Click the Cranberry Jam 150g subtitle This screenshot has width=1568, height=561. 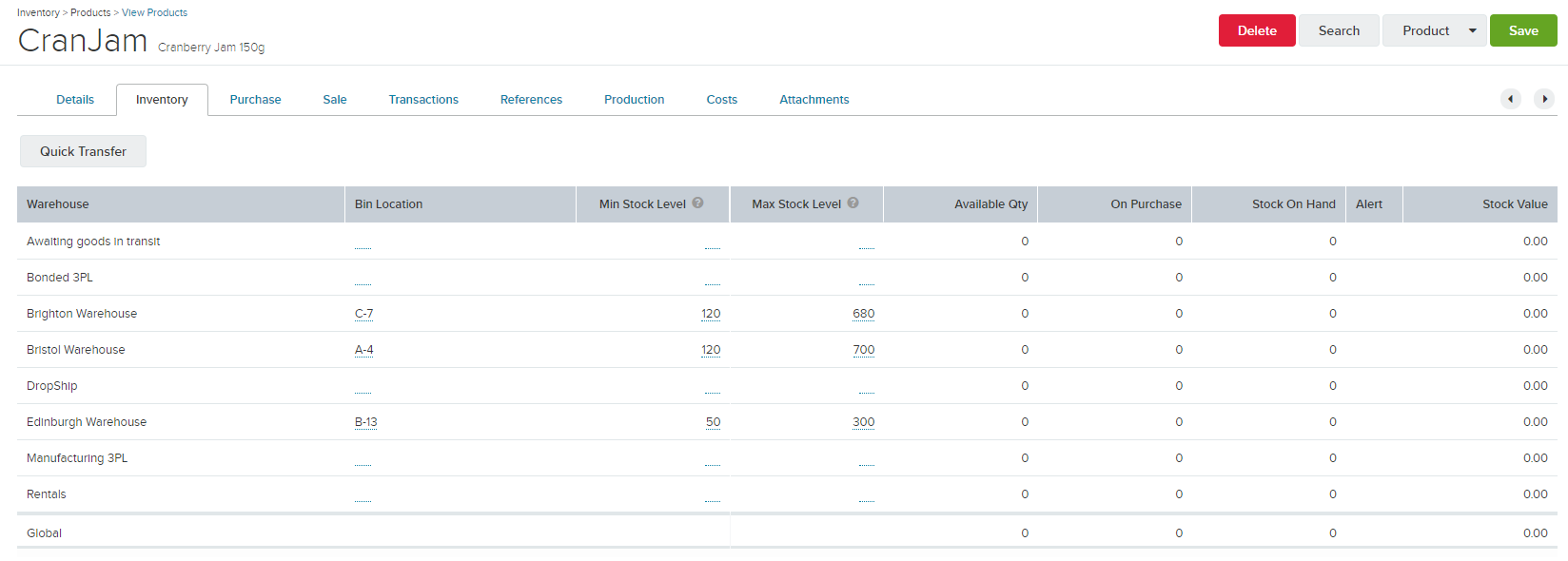coord(211,48)
